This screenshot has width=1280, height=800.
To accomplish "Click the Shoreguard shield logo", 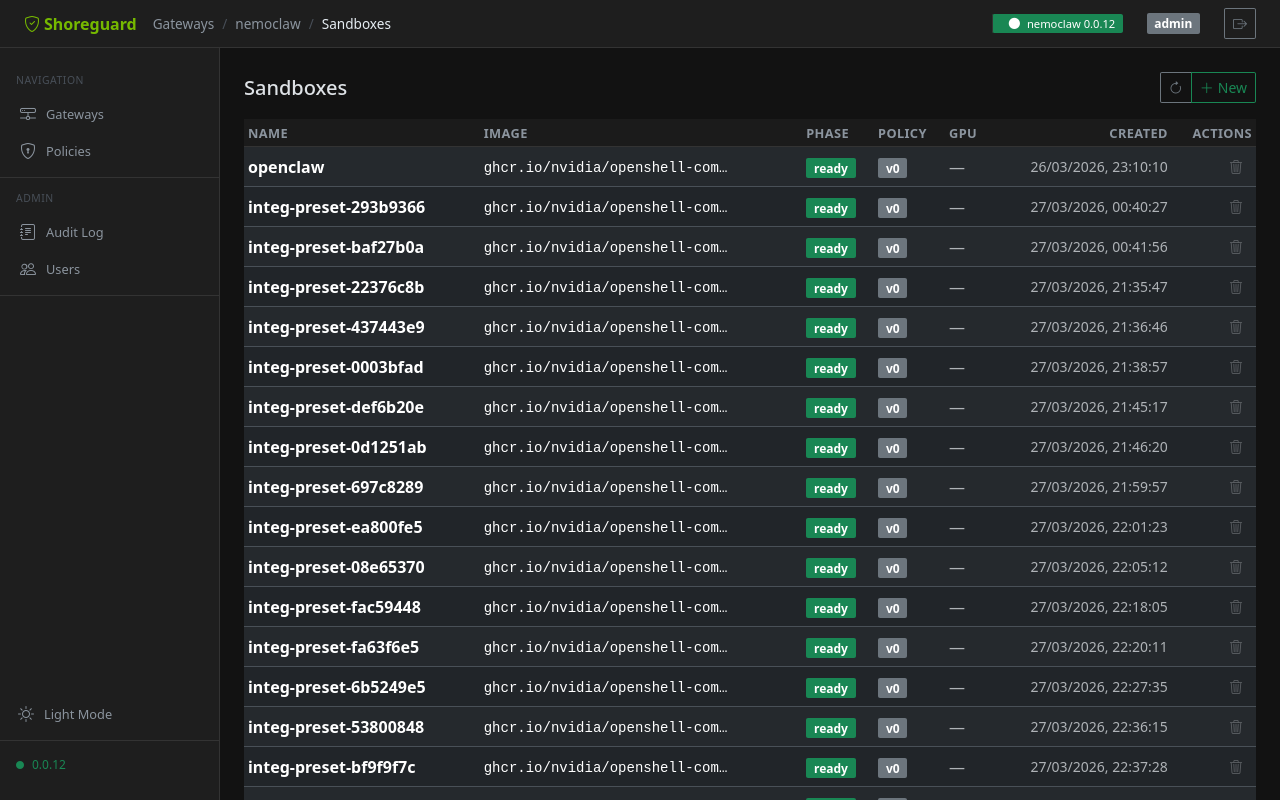I will 31,23.
